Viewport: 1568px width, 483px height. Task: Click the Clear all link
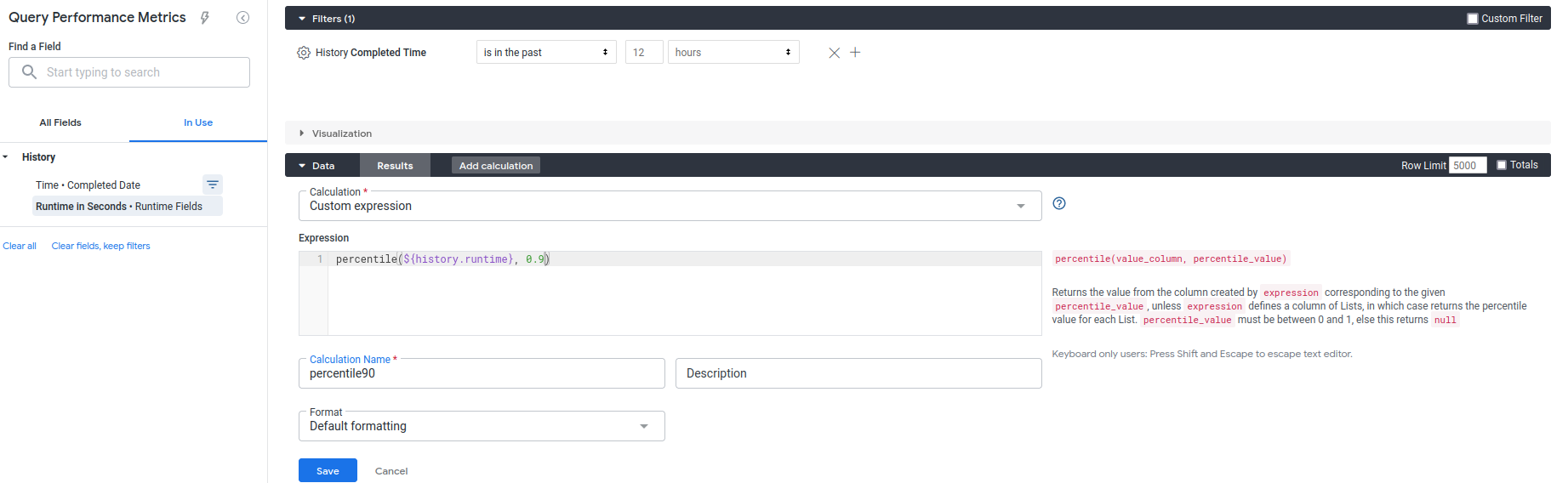(x=20, y=246)
